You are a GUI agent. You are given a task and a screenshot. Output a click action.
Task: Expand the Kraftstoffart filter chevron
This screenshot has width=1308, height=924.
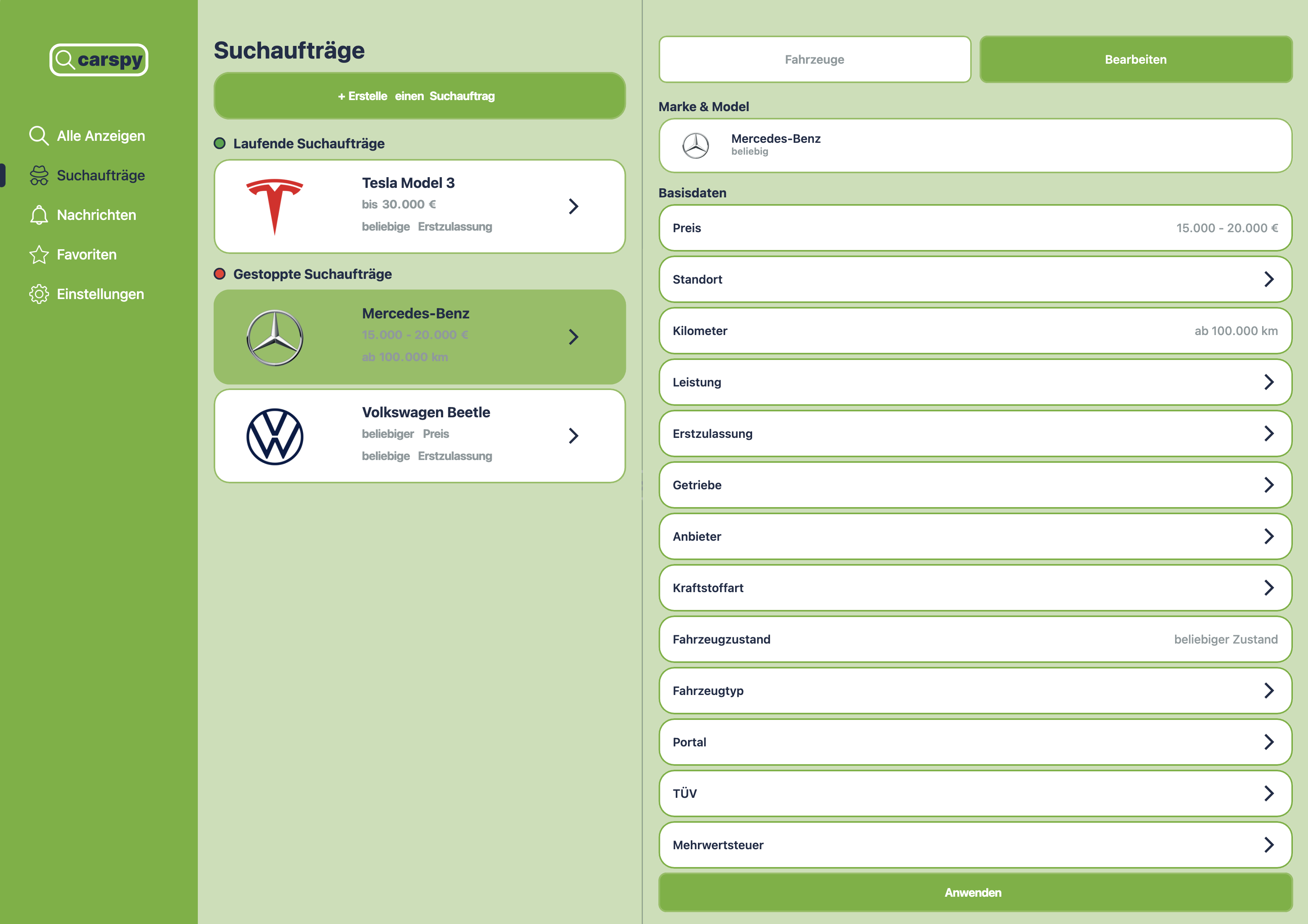click(x=1269, y=588)
